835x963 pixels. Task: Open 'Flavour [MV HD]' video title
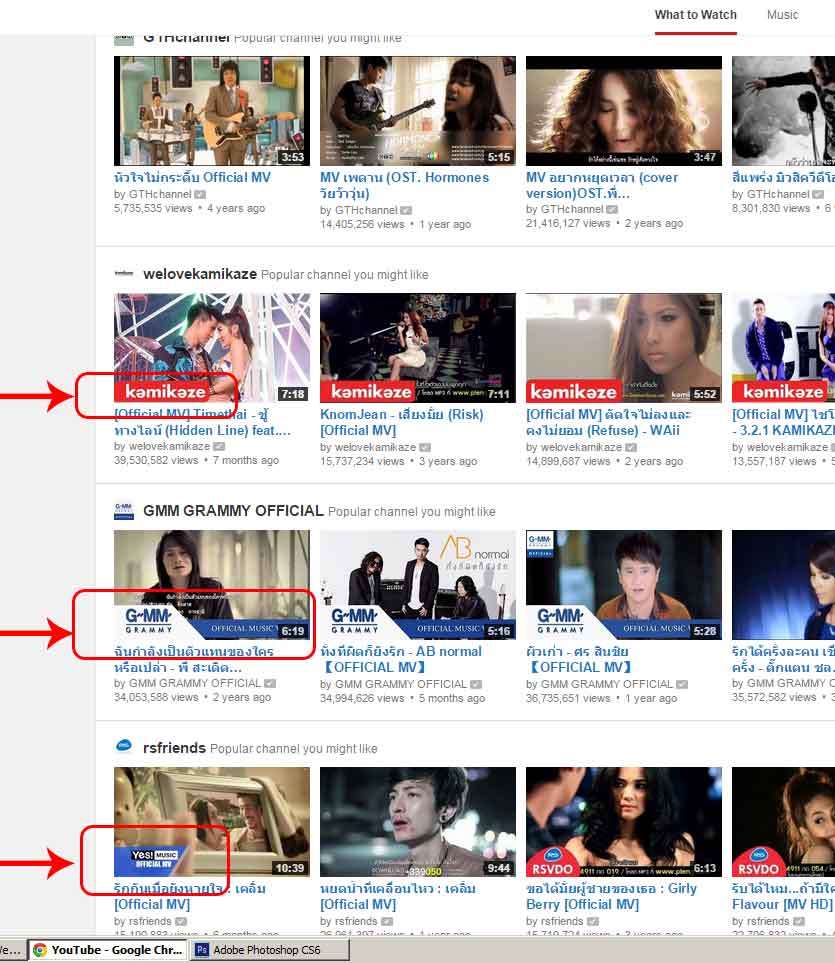(783, 897)
